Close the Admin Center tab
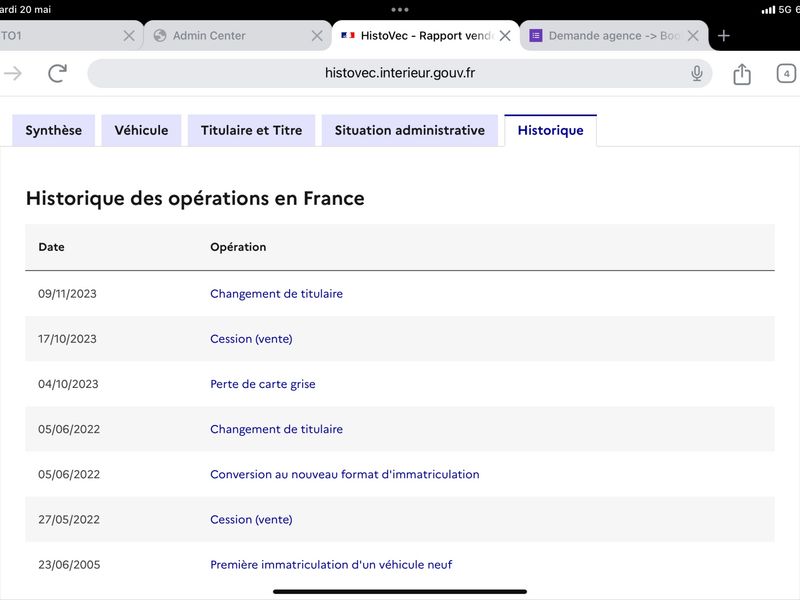Viewport: 800px width, 600px height. tap(317, 36)
